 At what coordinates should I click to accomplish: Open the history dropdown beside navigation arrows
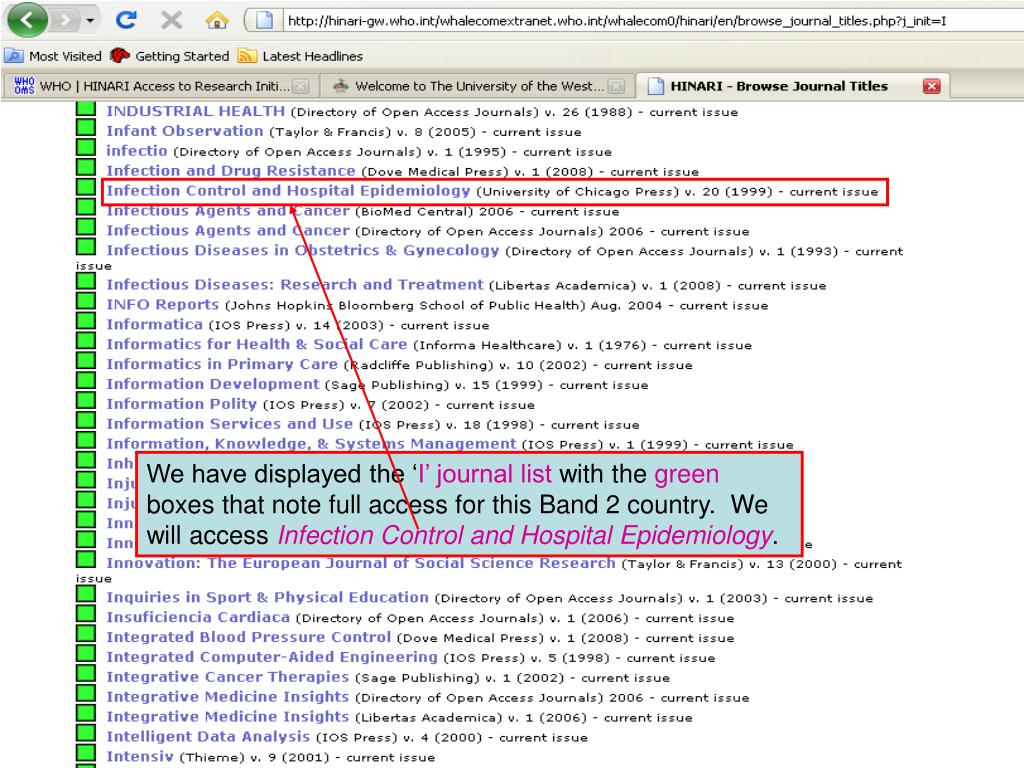point(90,21)
